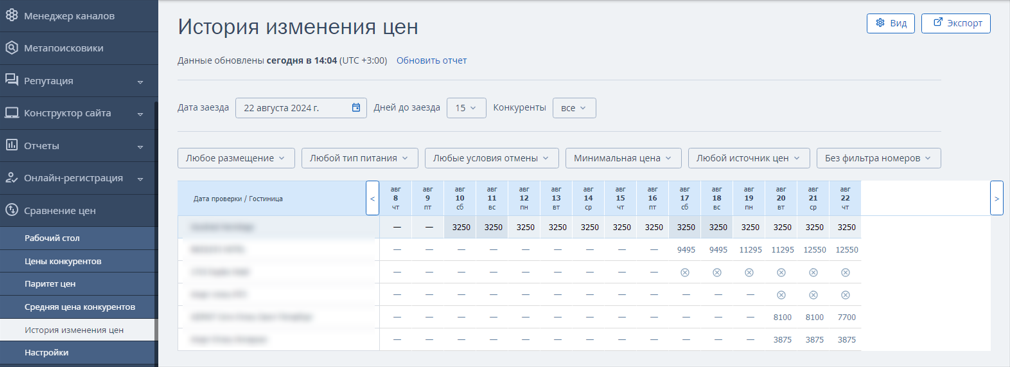Open the Любой источник цен filter
The height and width of the screenshot is (367, 1010).
click(748, 158)
